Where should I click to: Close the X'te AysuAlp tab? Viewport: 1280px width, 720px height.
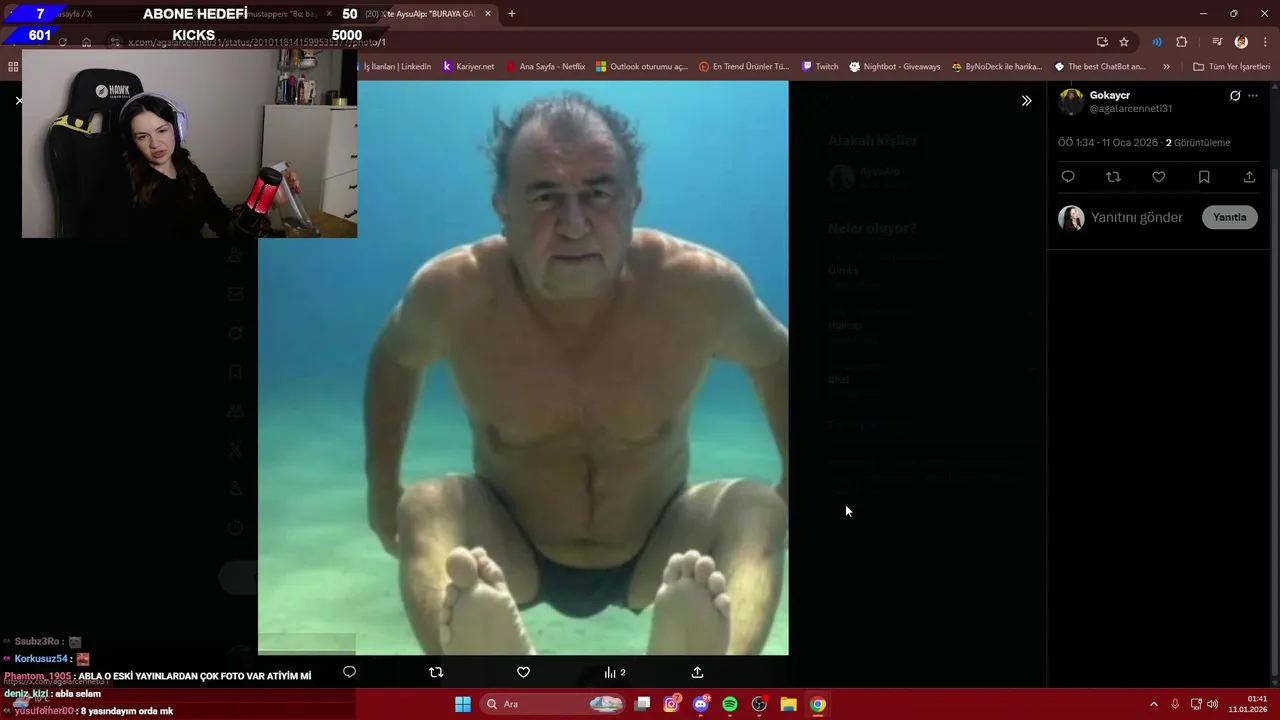[x=488, y=14]
